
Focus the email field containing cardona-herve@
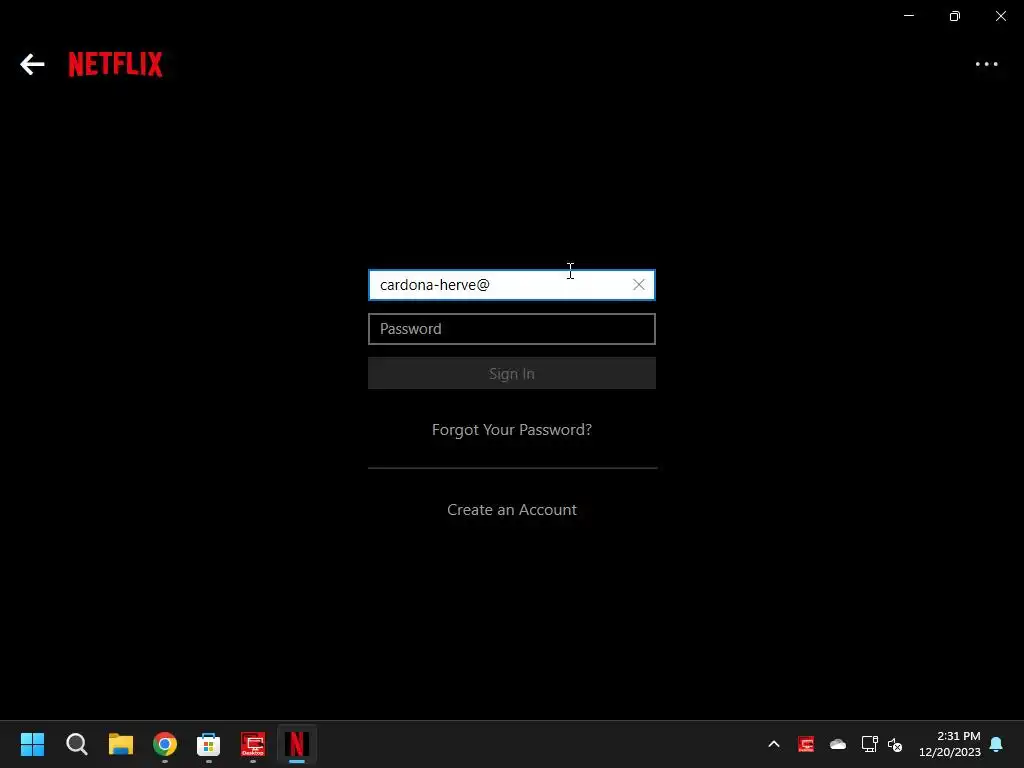click(x=511, y=285)
